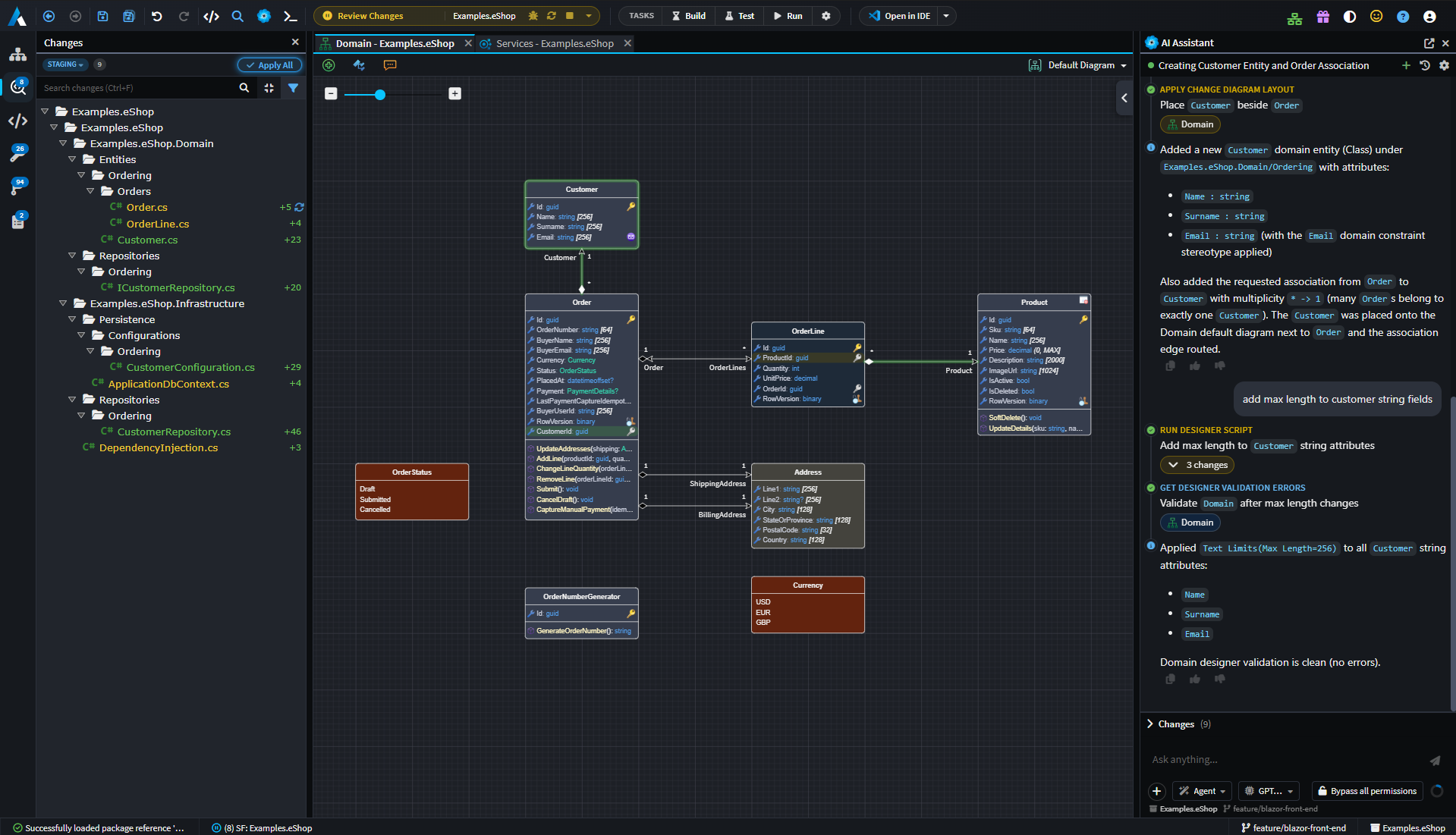Click Open in IDE
The width and height of the screenshot is (1456, 835).
[900, 16]
